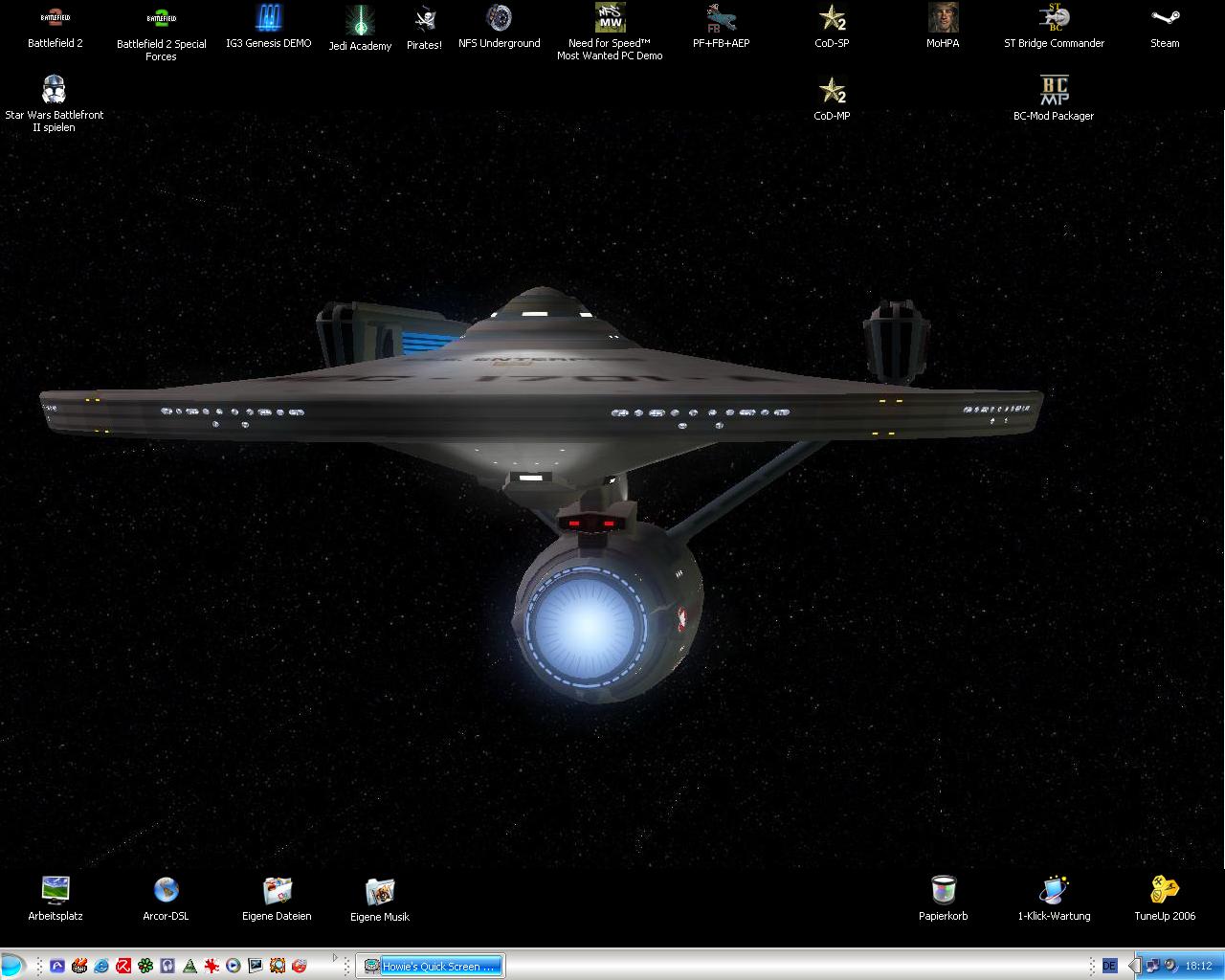Click the Arcor-DSL connection icon
The image size is (1225, 980).
coord(166,900)
